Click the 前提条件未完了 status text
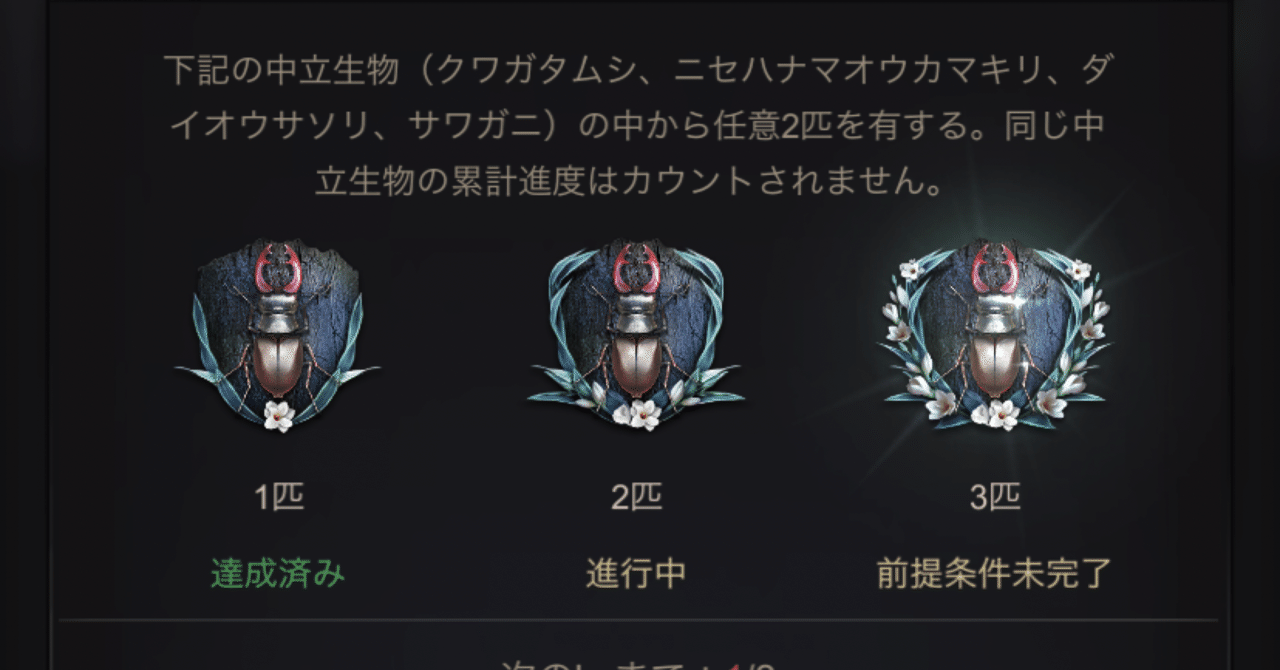 tap(995, 574)
